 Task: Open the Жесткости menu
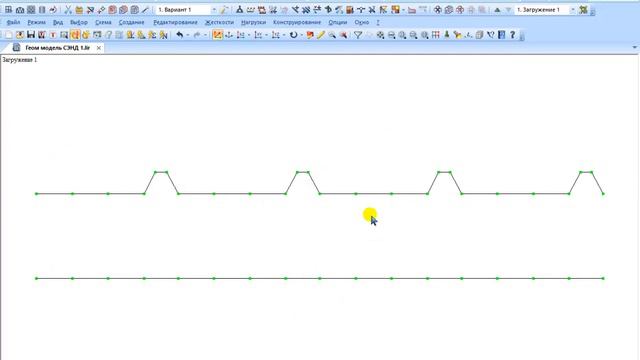(219, 22)
